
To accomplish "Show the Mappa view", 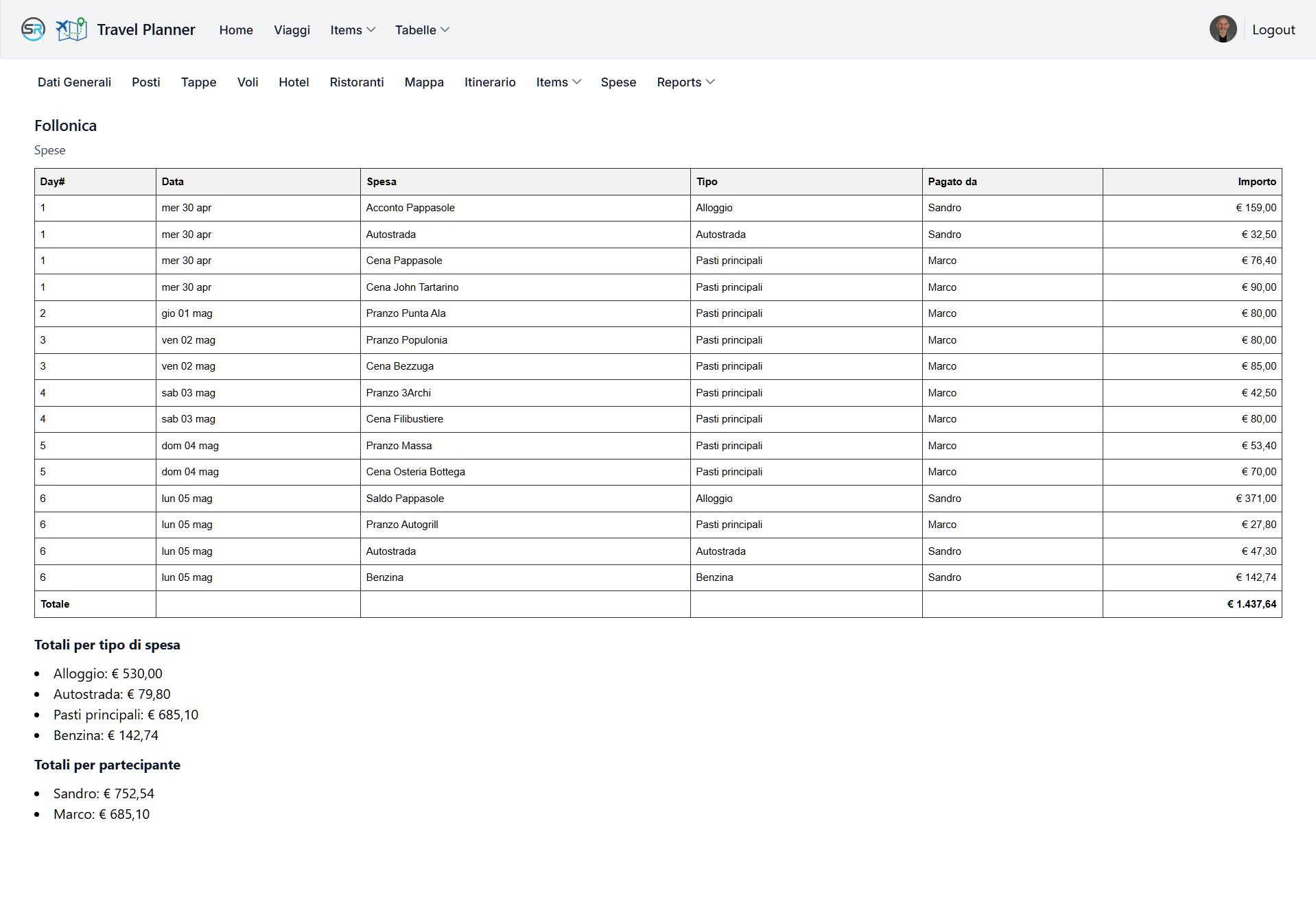I will pyautogui.click(x=423, y=82).
